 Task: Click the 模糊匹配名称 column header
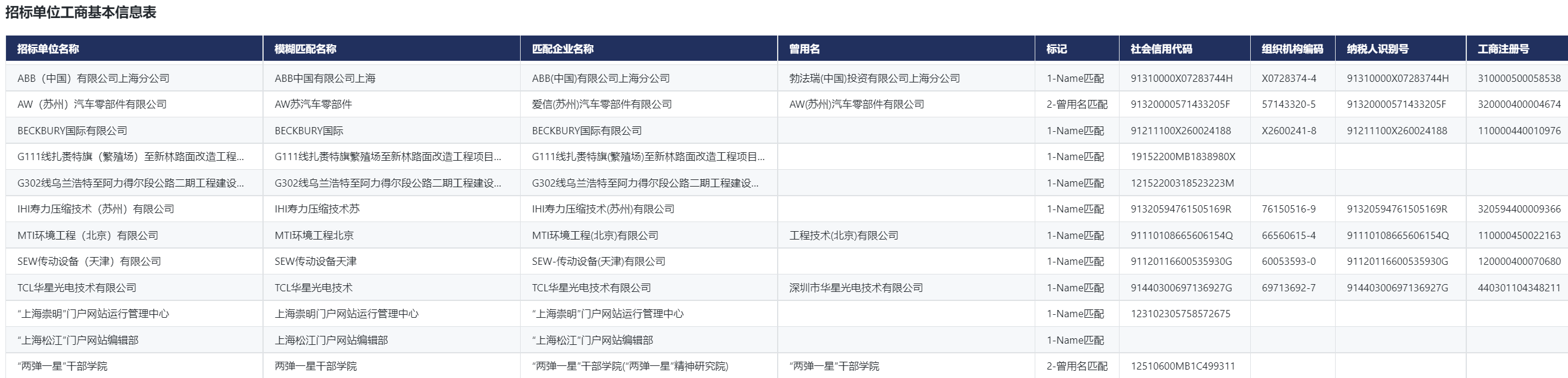[391, 49]
